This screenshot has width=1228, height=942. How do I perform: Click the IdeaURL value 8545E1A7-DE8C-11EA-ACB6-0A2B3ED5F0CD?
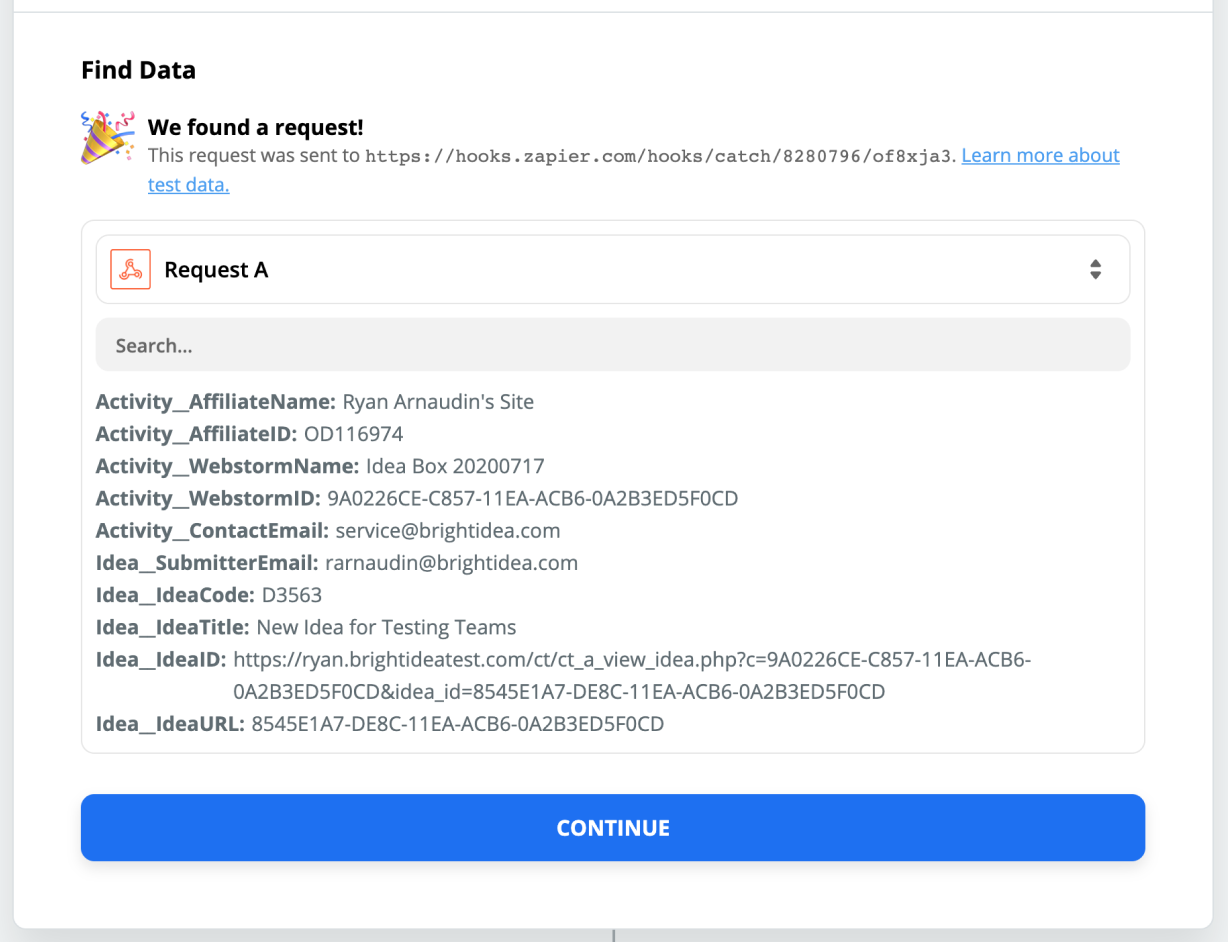(458, 723)
